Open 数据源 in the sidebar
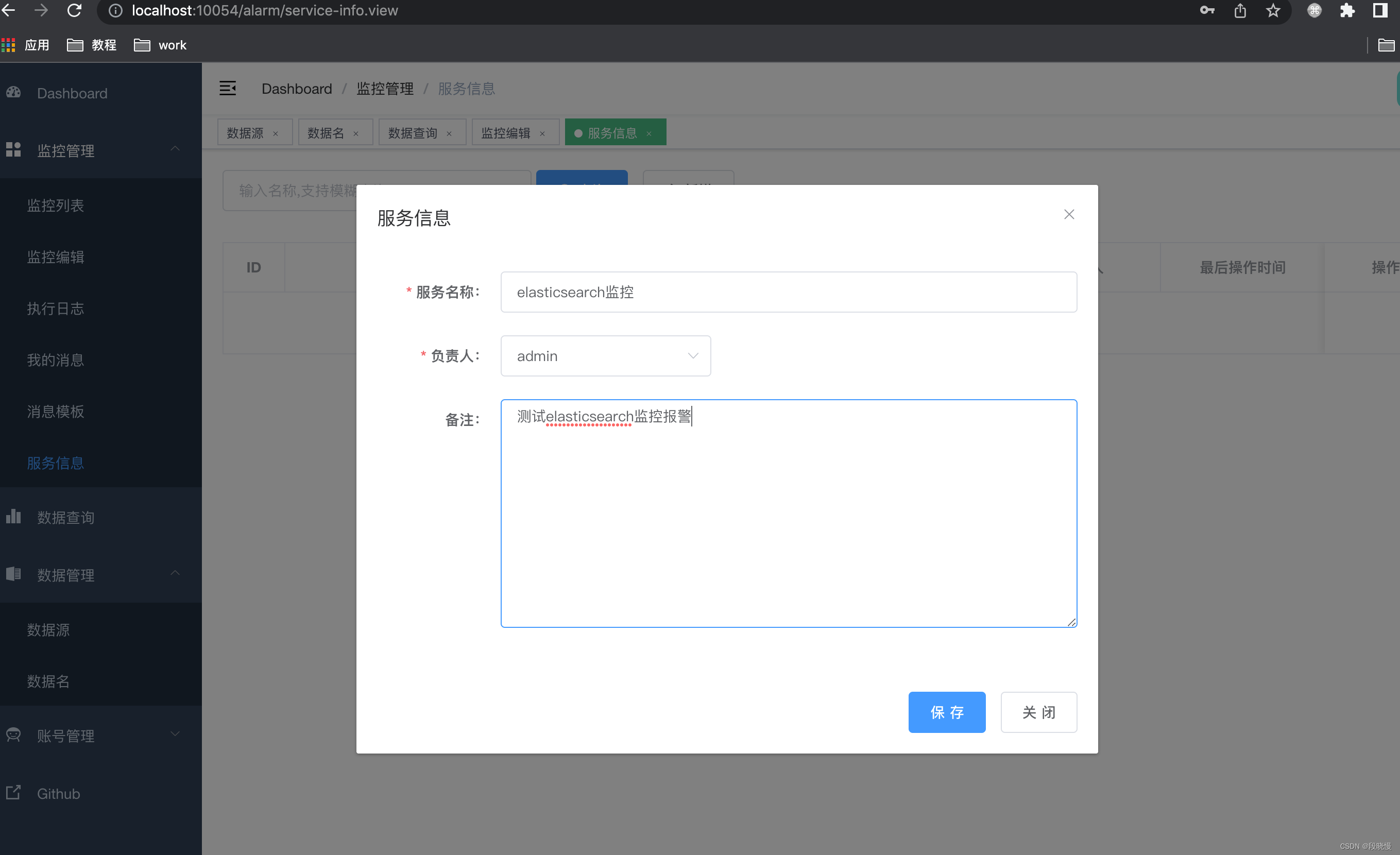1400x855 pixels. (x=48, y=629)
